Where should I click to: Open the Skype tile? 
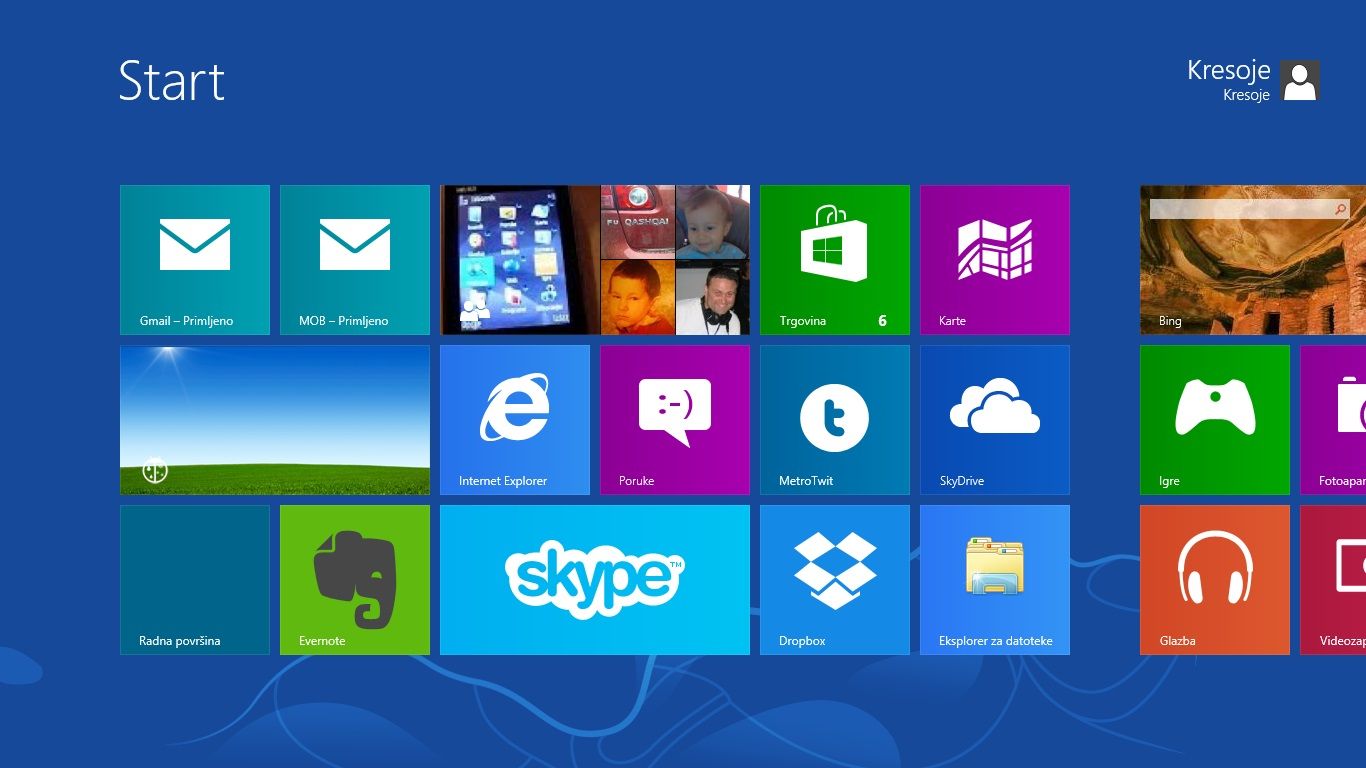tap(595, 580)
